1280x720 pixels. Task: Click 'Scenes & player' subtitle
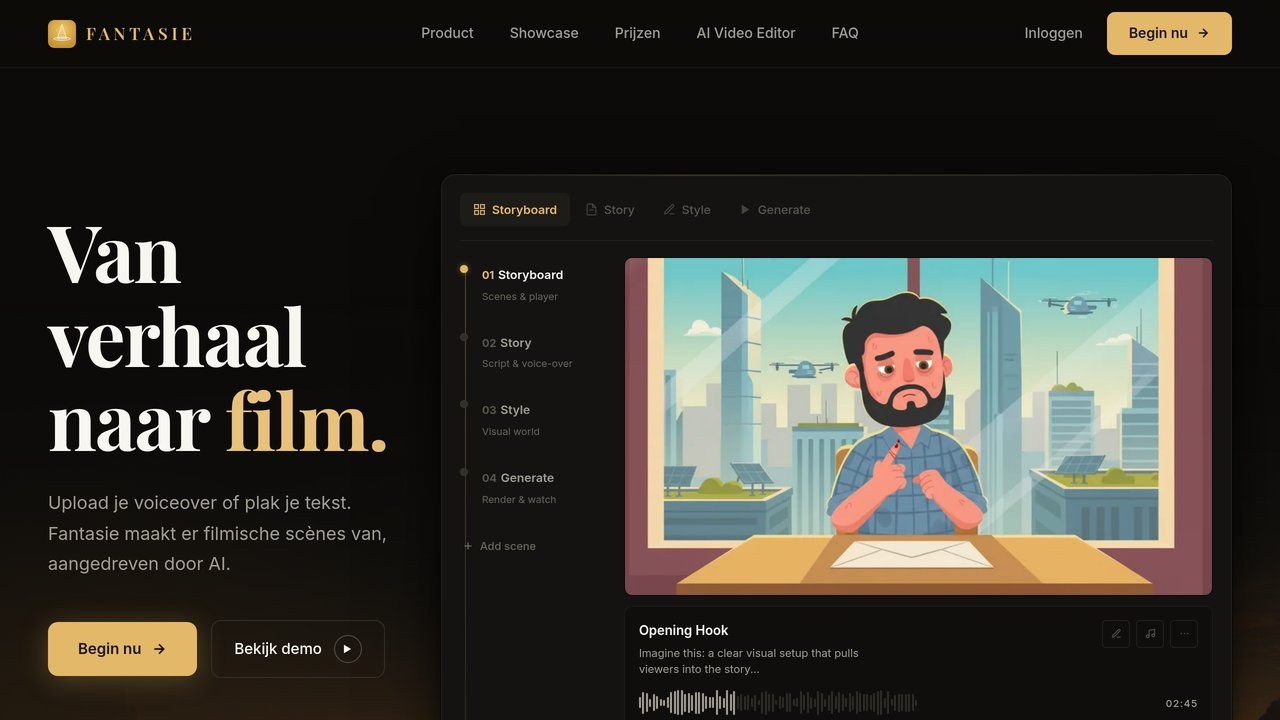click(520, 297)
